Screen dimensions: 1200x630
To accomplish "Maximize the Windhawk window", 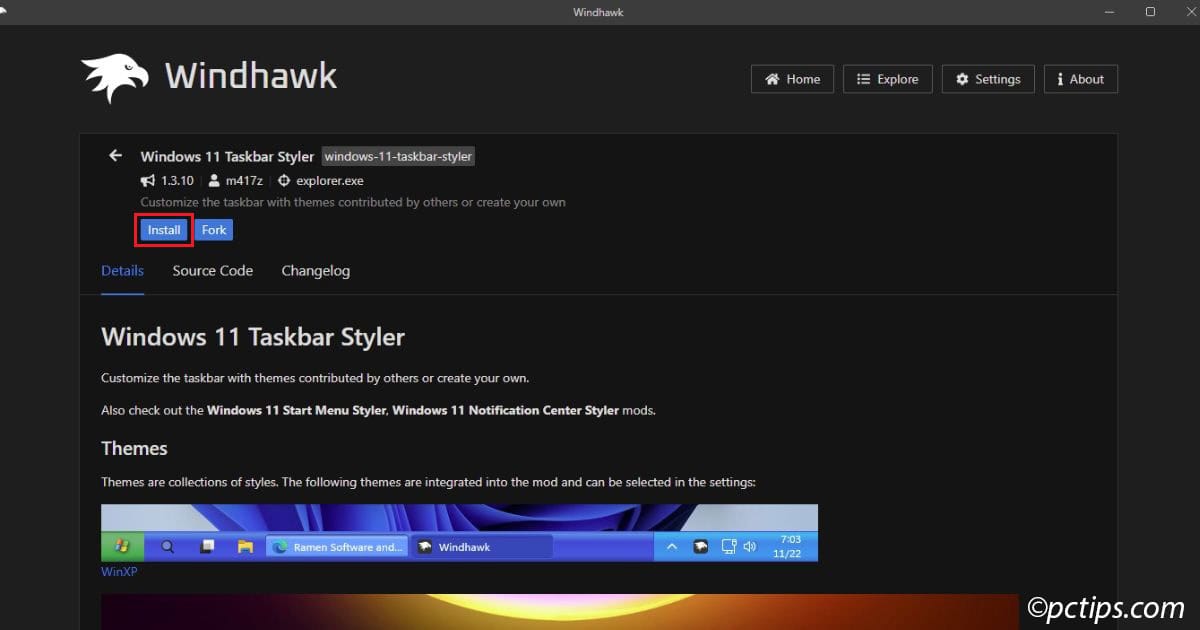I will coord(1150,12).
